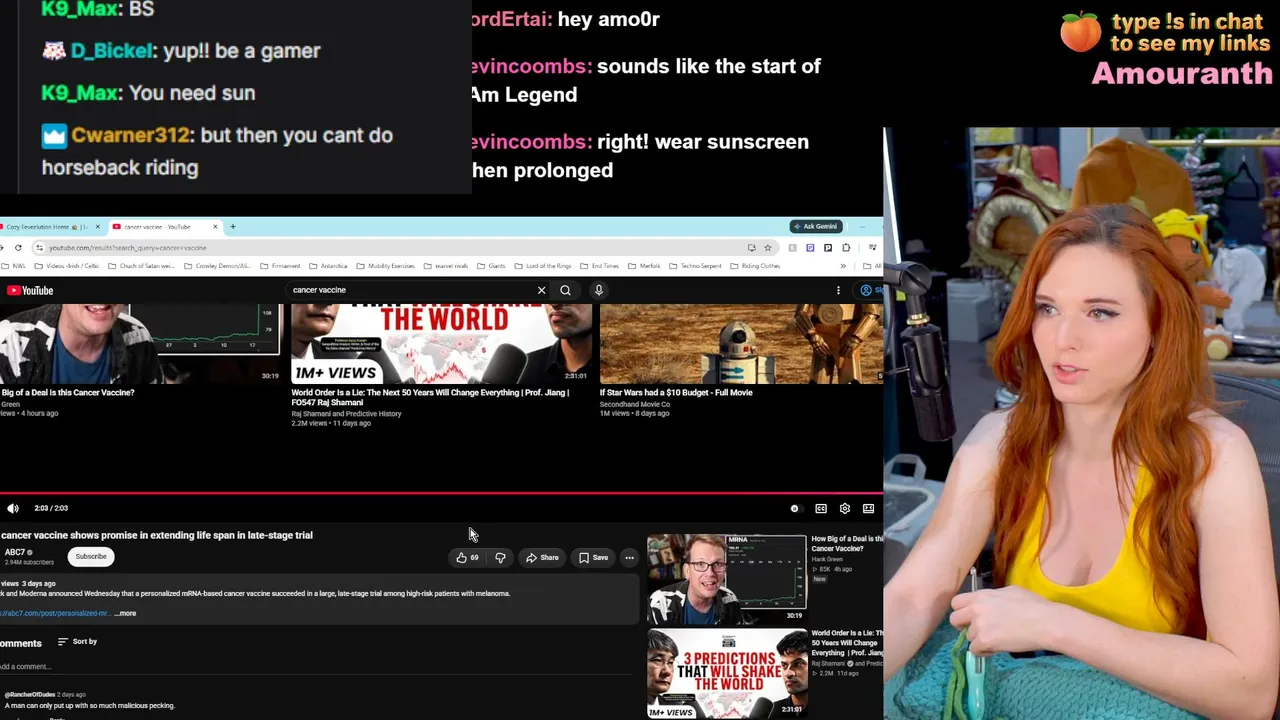Open a new browser tab
This screenshot has height=720, width=1280.
pyautogui.click(x=233, y=227)
